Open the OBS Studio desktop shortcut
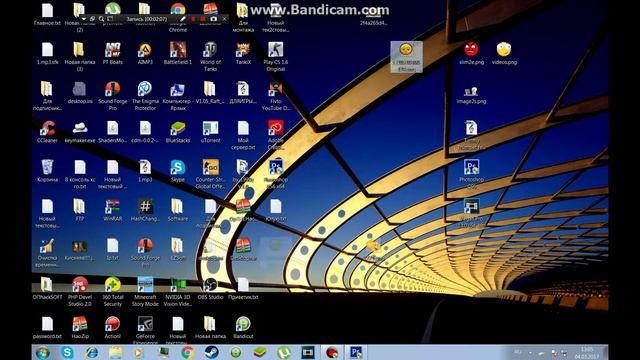640x360 pixels. [x=210, y=288]
